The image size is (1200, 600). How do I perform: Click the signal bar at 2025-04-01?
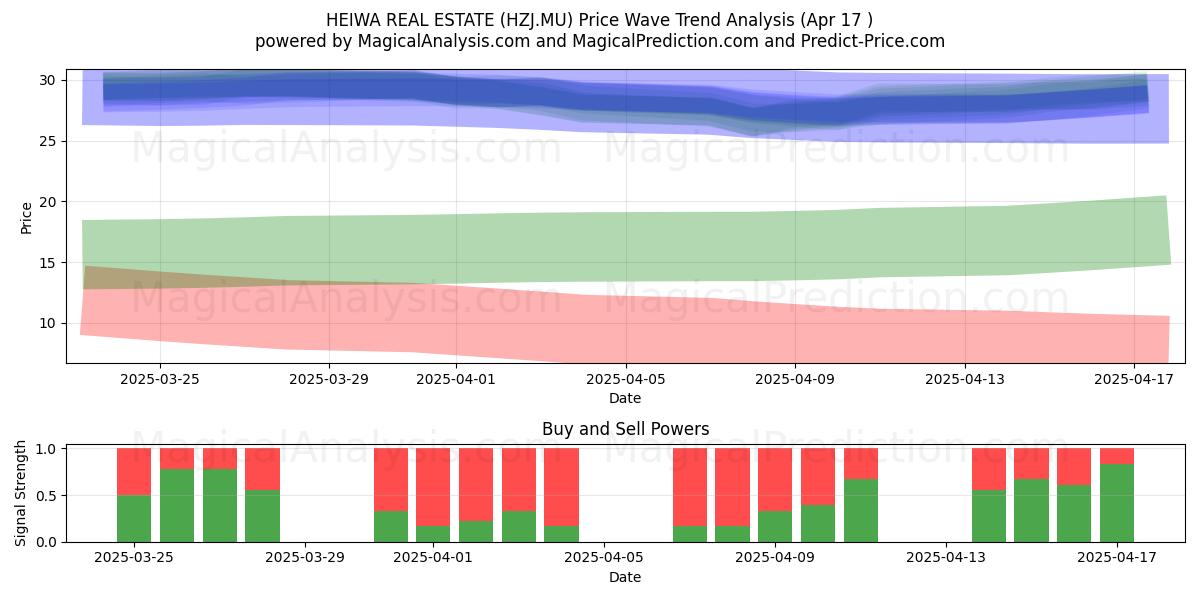pos(433,495)
